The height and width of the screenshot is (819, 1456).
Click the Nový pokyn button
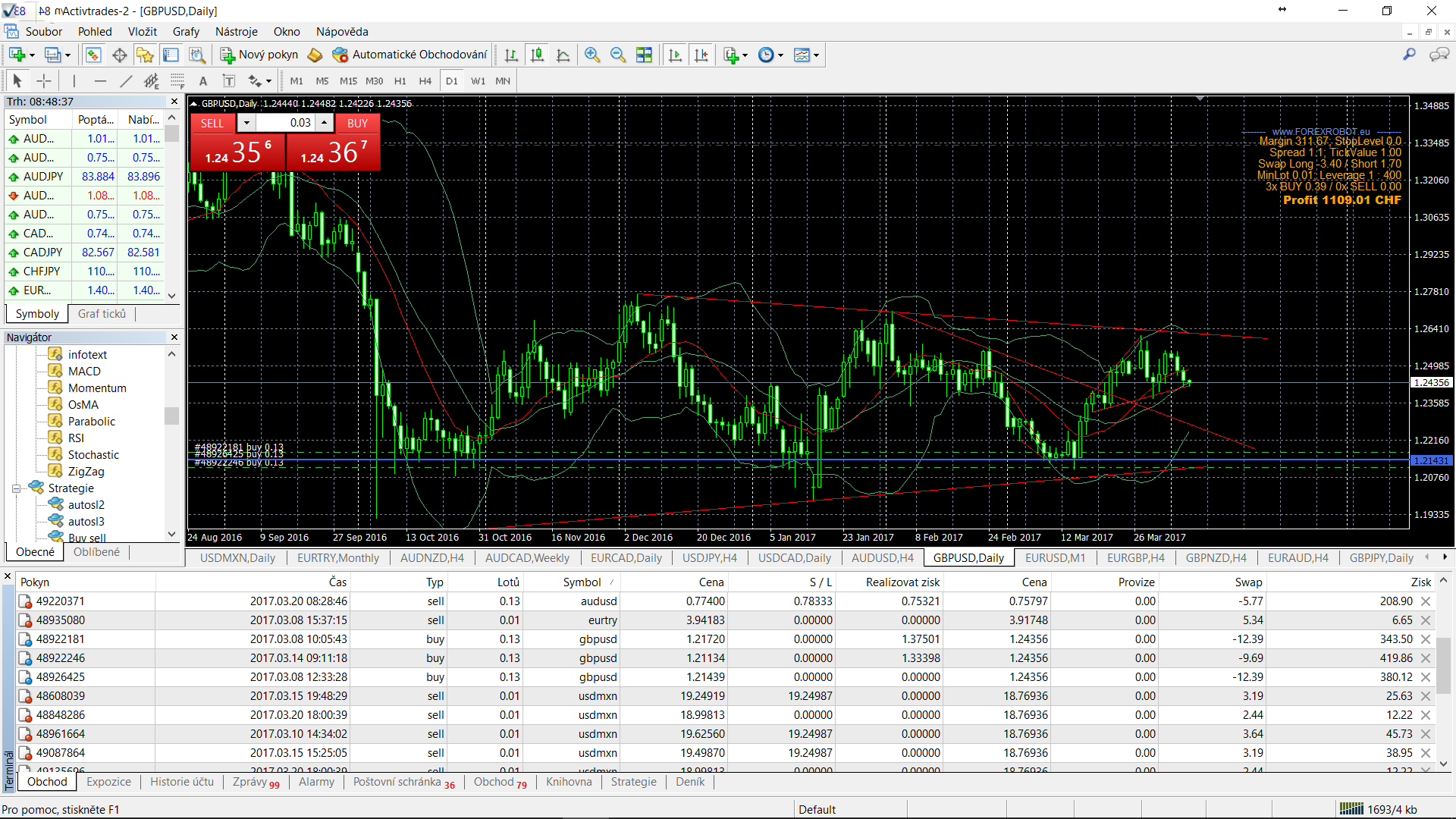pos(259,55)
